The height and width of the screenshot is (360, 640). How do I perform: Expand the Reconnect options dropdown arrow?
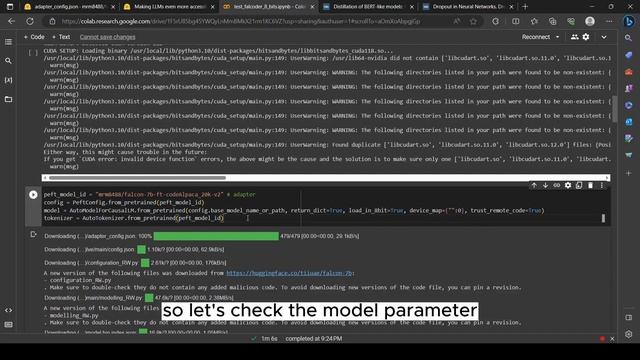click(x=558, y=37)
